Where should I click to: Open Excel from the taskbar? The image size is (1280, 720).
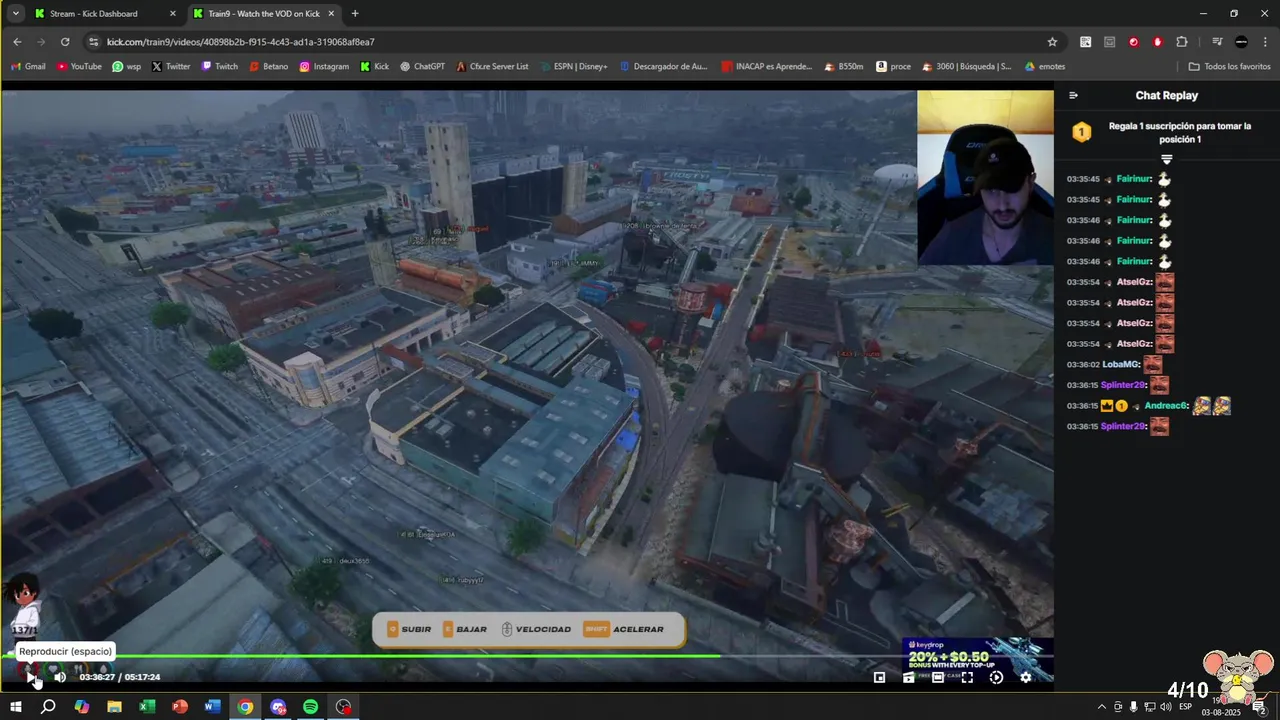[147, 707]
